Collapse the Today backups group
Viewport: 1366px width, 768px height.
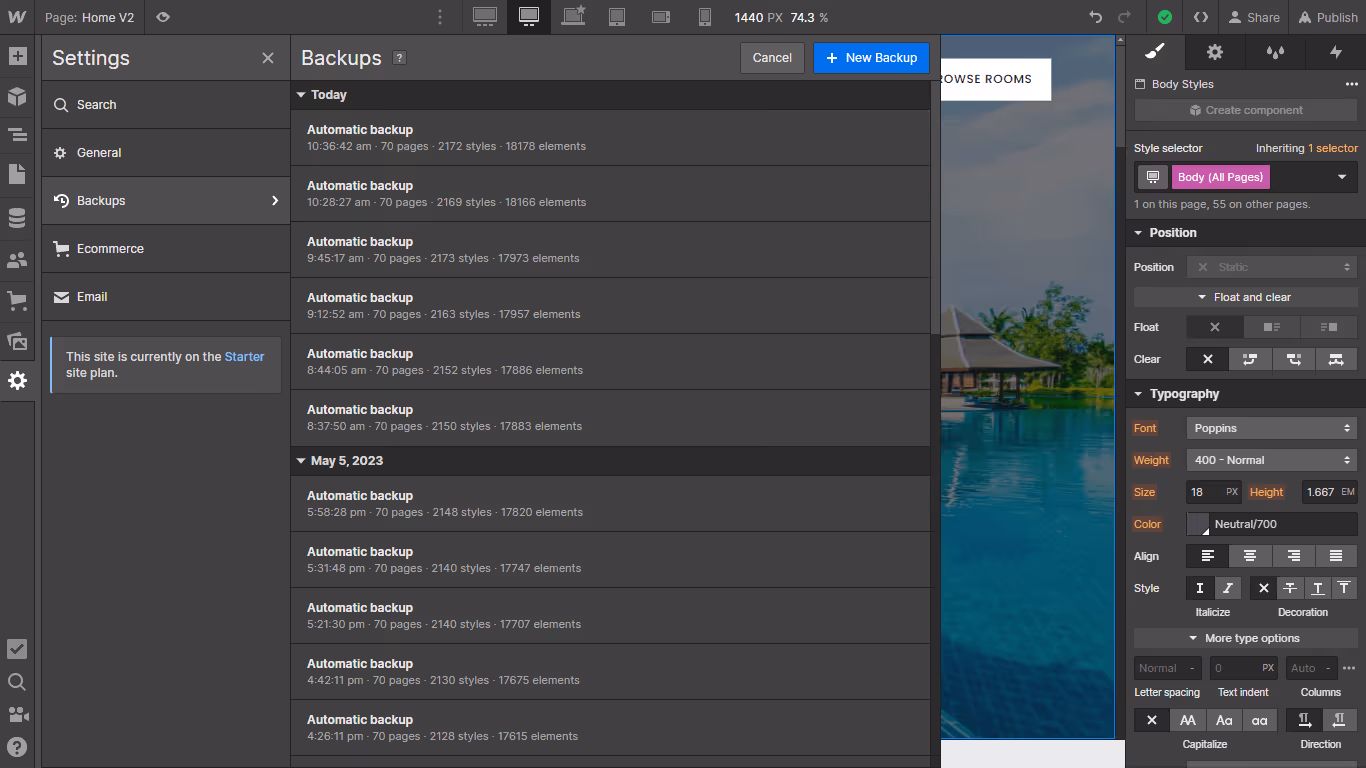[302, 95]
